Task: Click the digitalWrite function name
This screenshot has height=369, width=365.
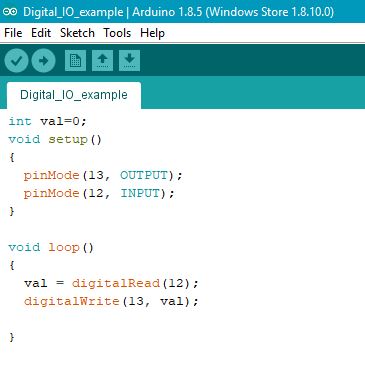Action: 72,302
